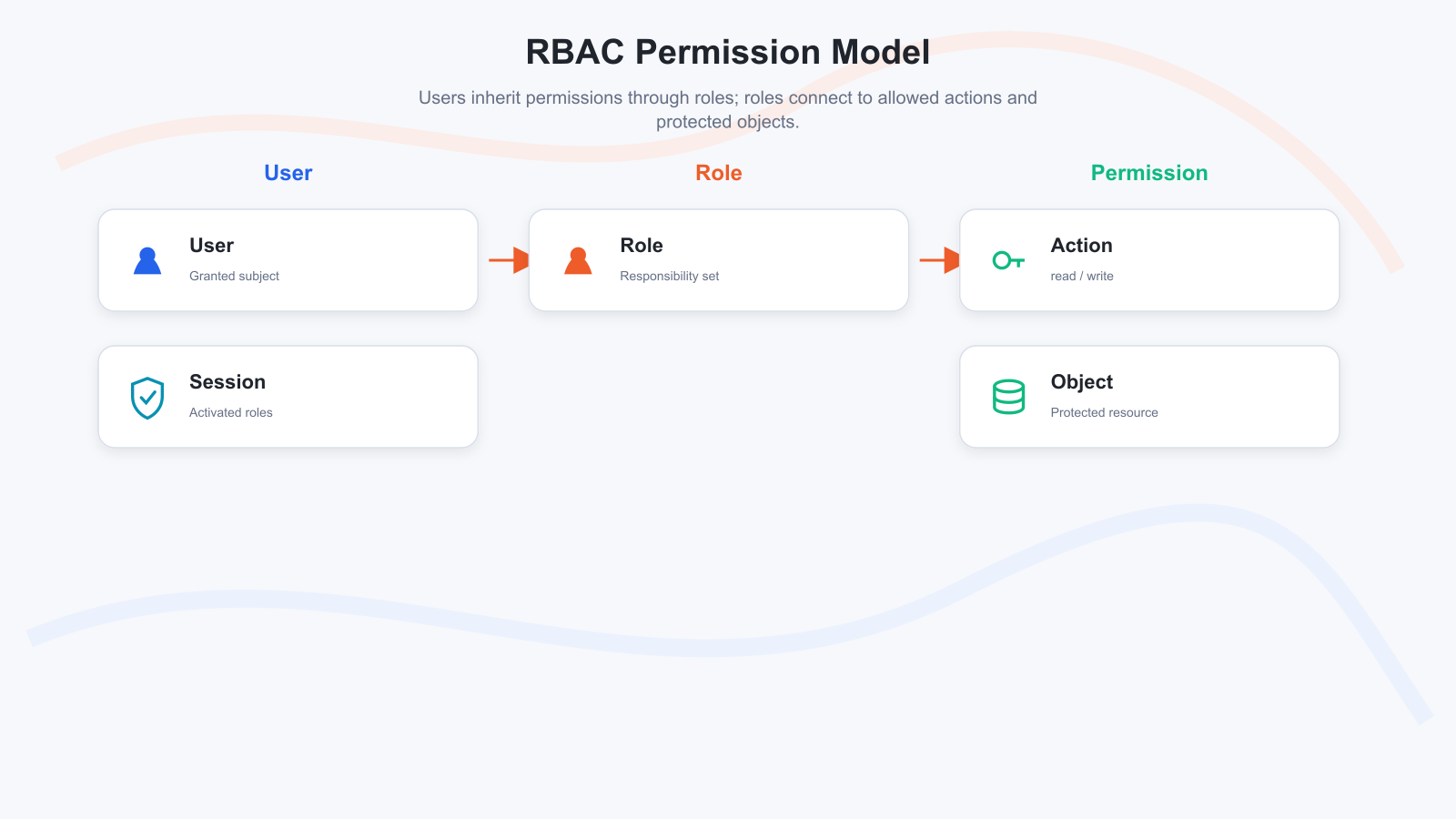Viewport: 1456px width, 819px height.
Task: Select the orange Role column heading
Action: (719, 173)
